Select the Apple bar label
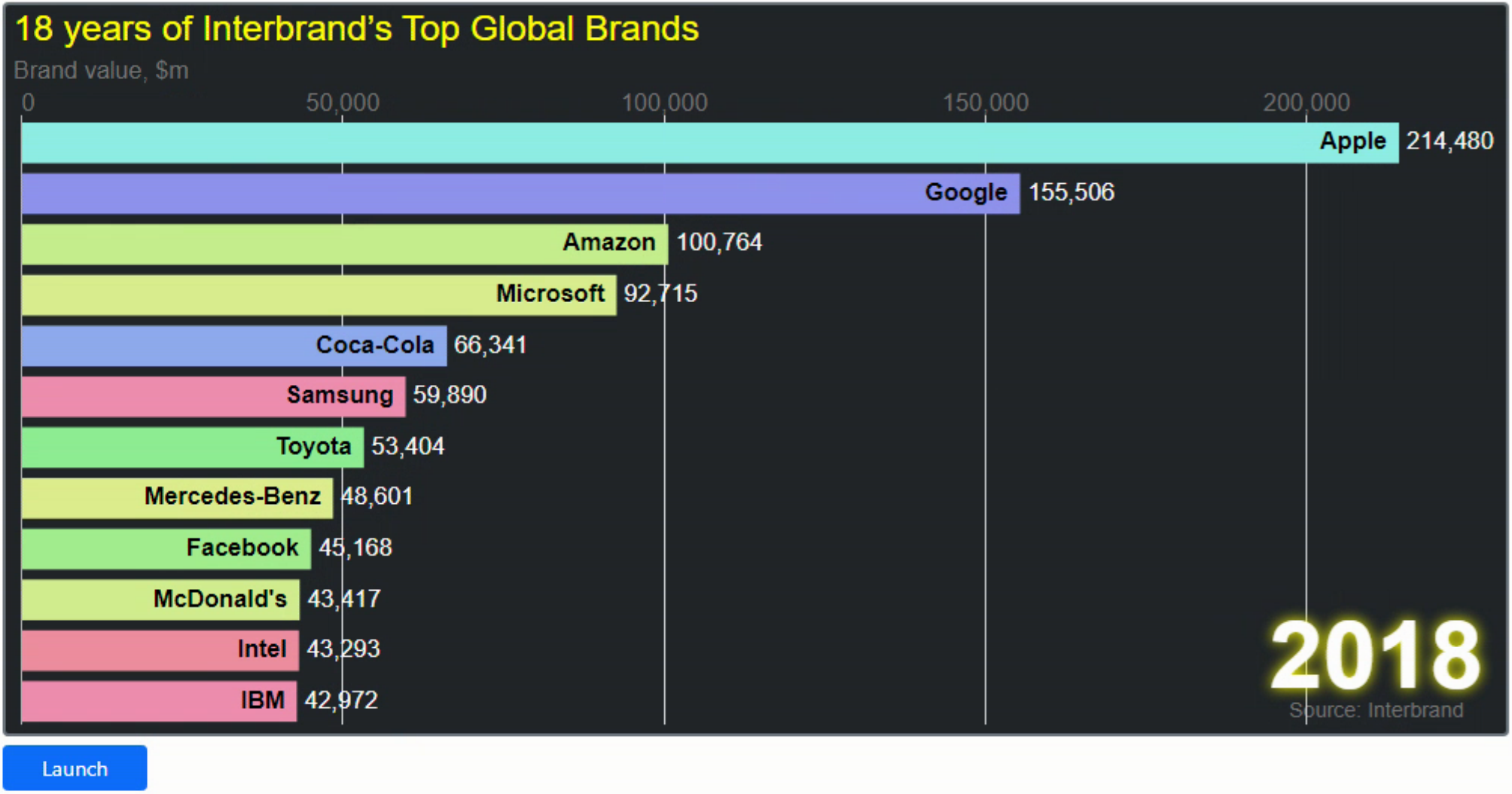 (x=1352, y=141)
